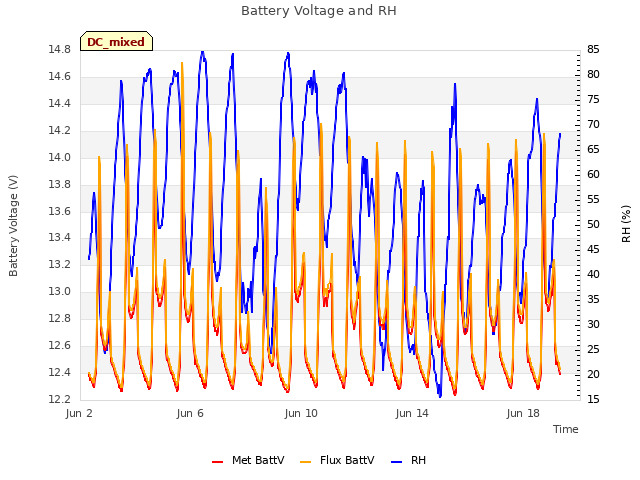Select the DC_mixed annotation label

[116, 42]
